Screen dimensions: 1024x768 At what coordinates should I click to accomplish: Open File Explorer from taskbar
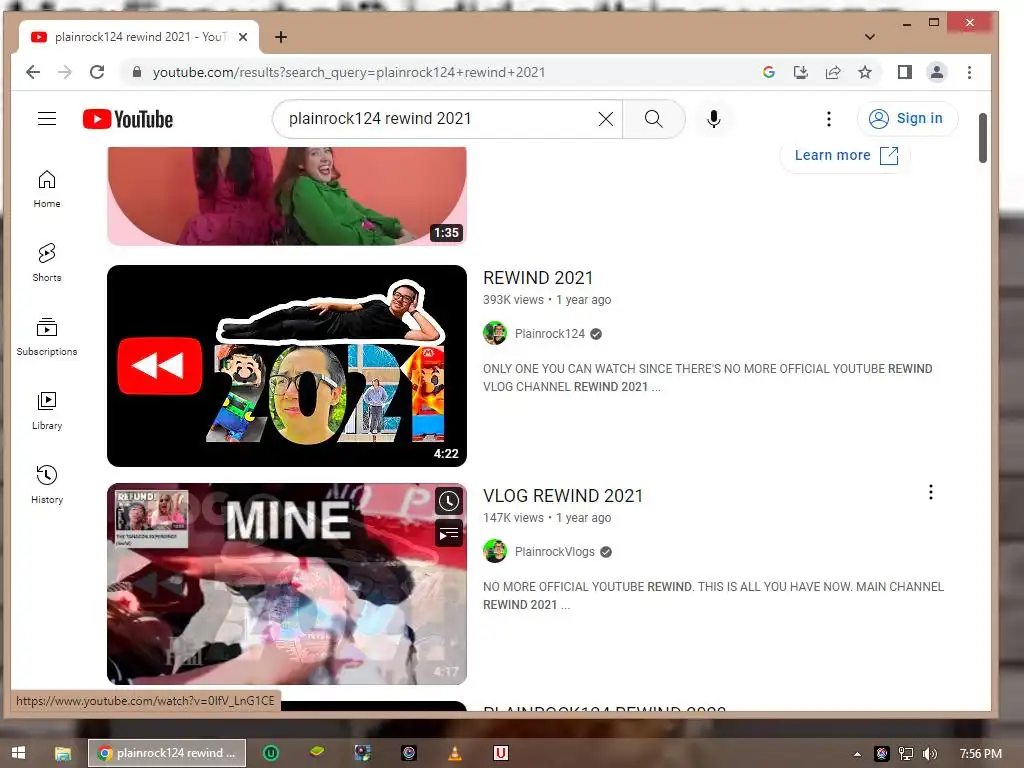[x=63, y=754]
